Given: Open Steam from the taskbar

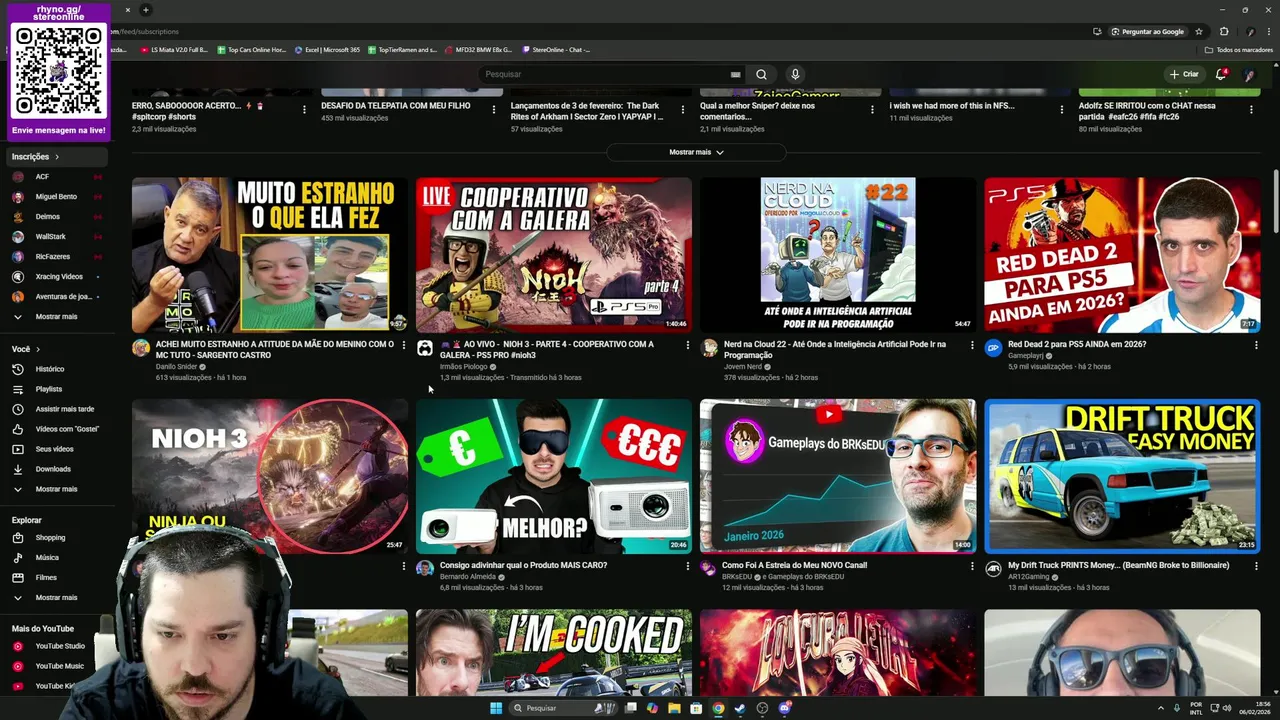Looking at the screenshot, I should (740, 708).
